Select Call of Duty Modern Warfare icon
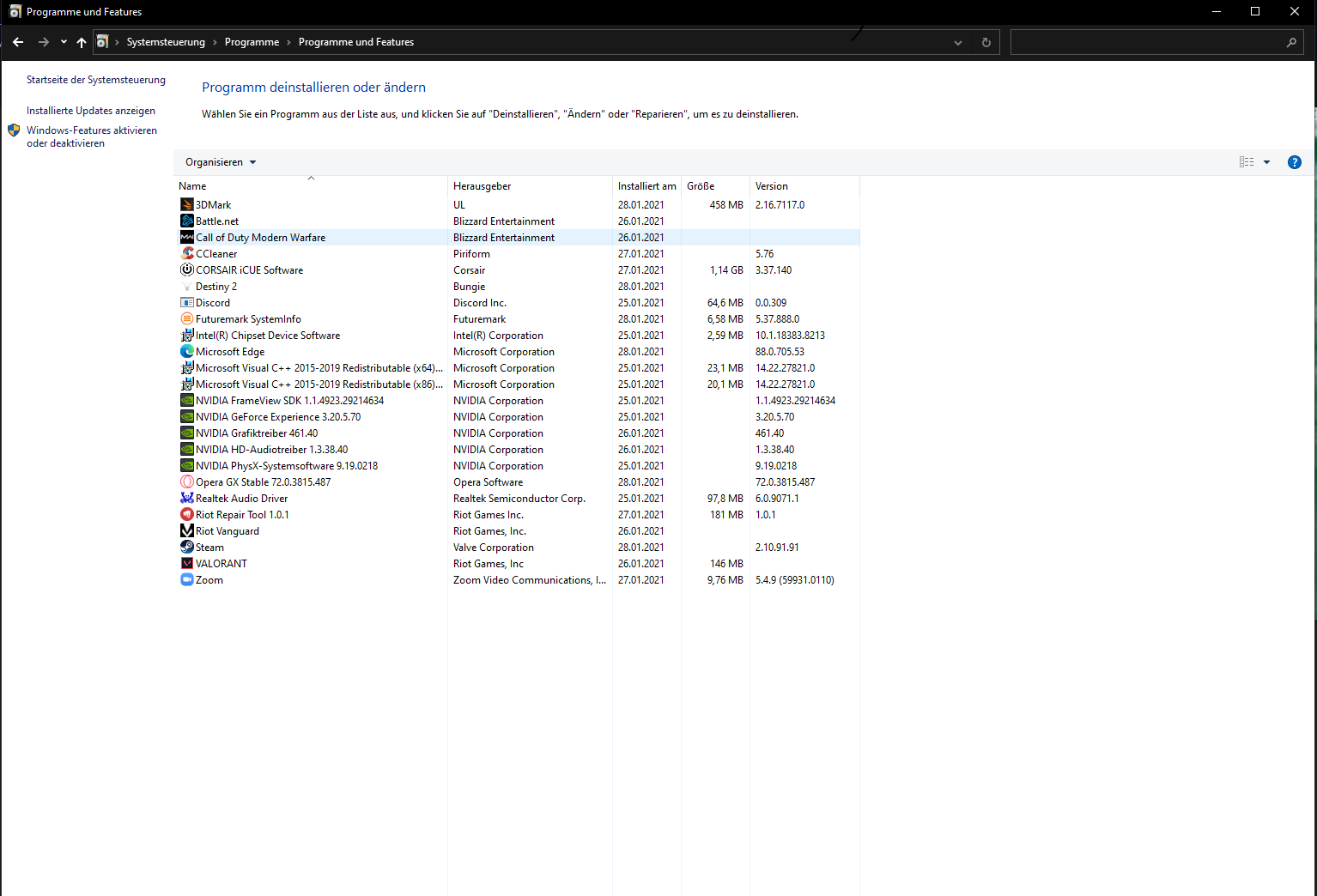Viewport: 1317px width, 896px height. (186, 237)
